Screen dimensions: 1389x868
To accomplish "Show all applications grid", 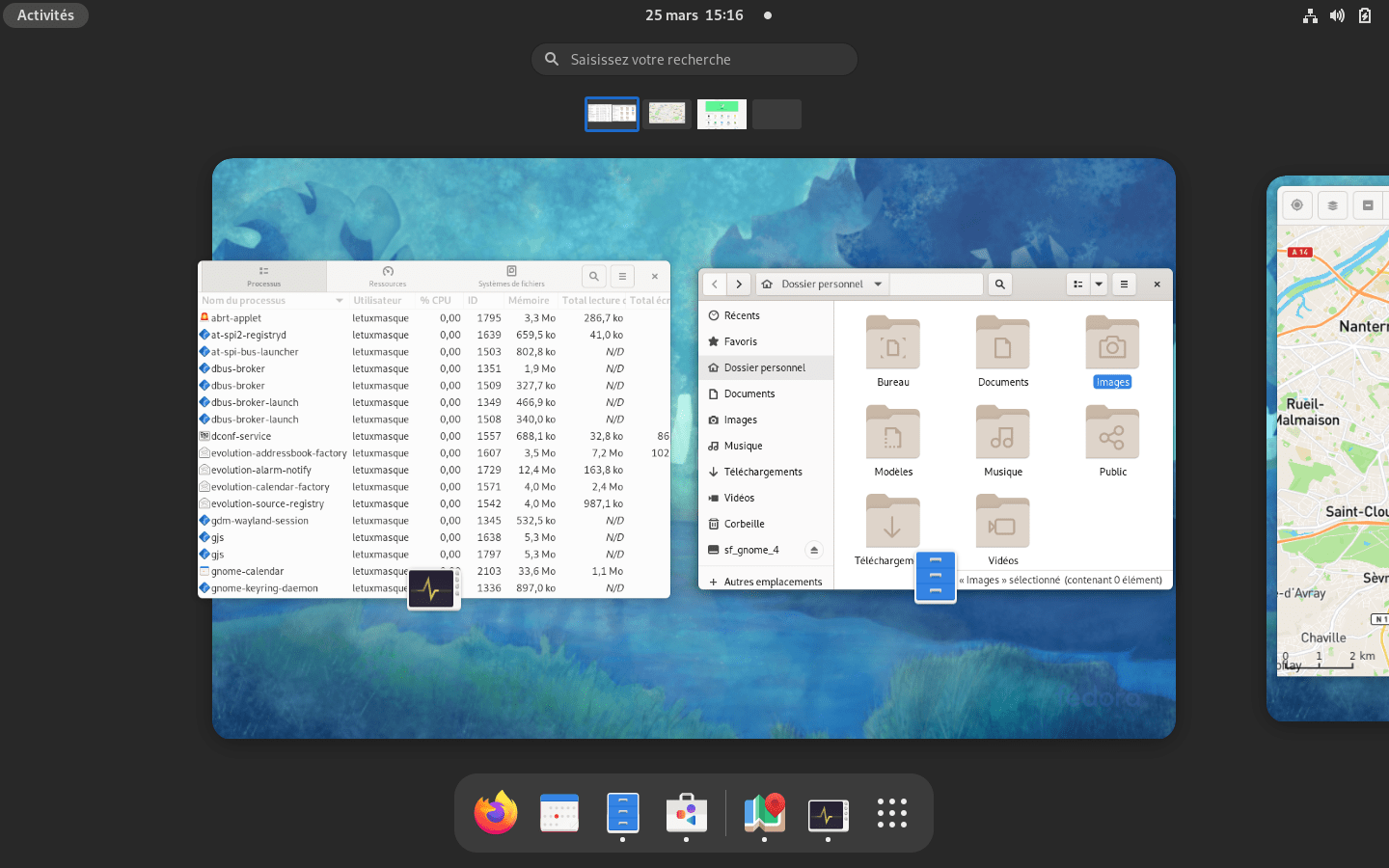I will [x=892, y=813].
